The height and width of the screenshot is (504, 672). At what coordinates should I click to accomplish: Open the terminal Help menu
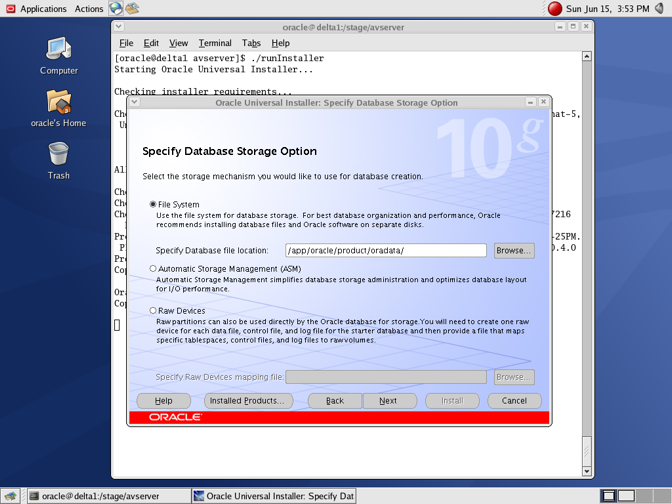point(280,43)
